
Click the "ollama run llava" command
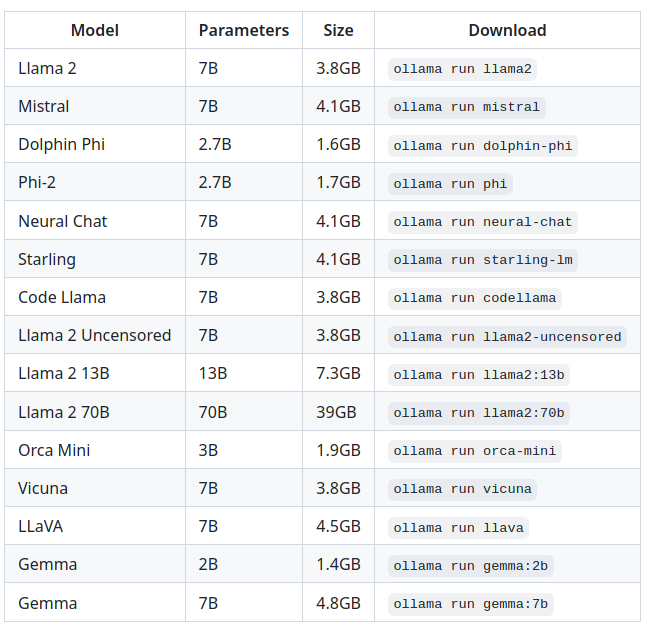tap(458, 527)
